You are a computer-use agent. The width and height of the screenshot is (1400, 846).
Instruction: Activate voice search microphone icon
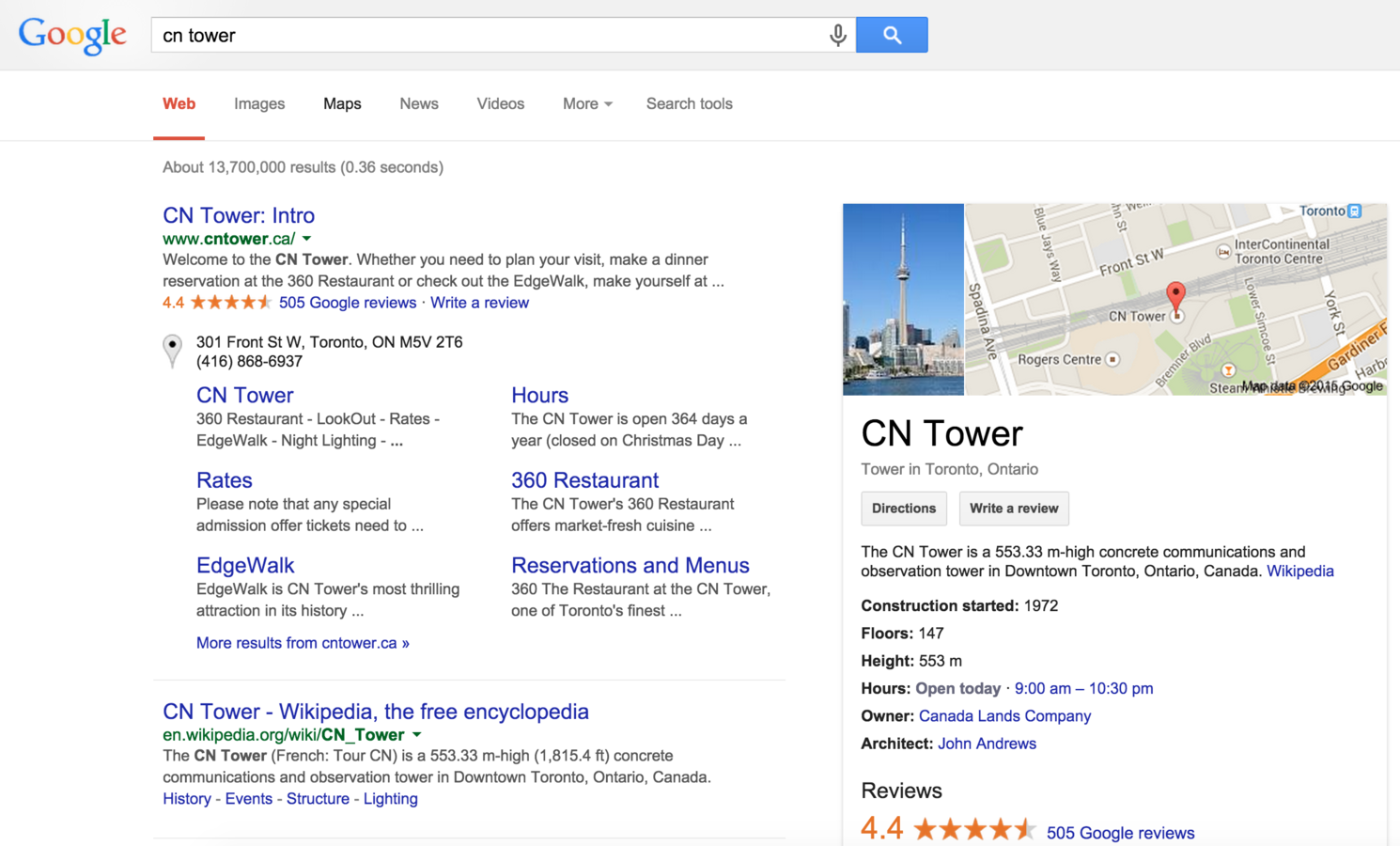[837, 36]
